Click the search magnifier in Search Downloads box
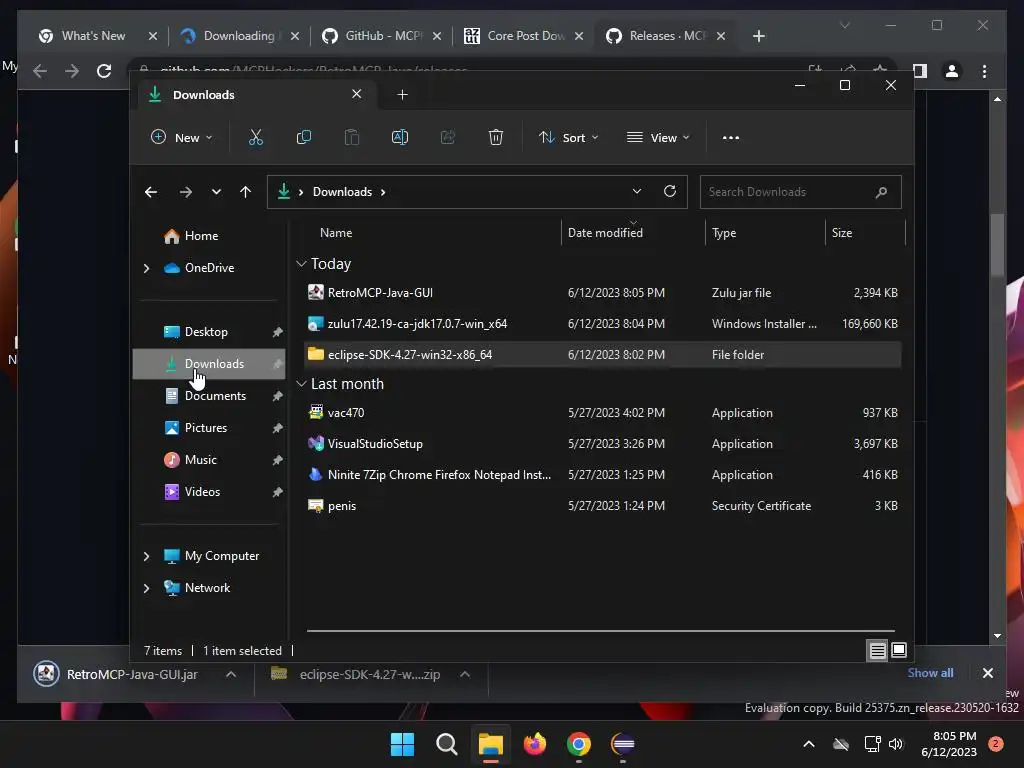The width and height of the screenshot is (1024, 768). pyautogui.click(x=881, y=192)
